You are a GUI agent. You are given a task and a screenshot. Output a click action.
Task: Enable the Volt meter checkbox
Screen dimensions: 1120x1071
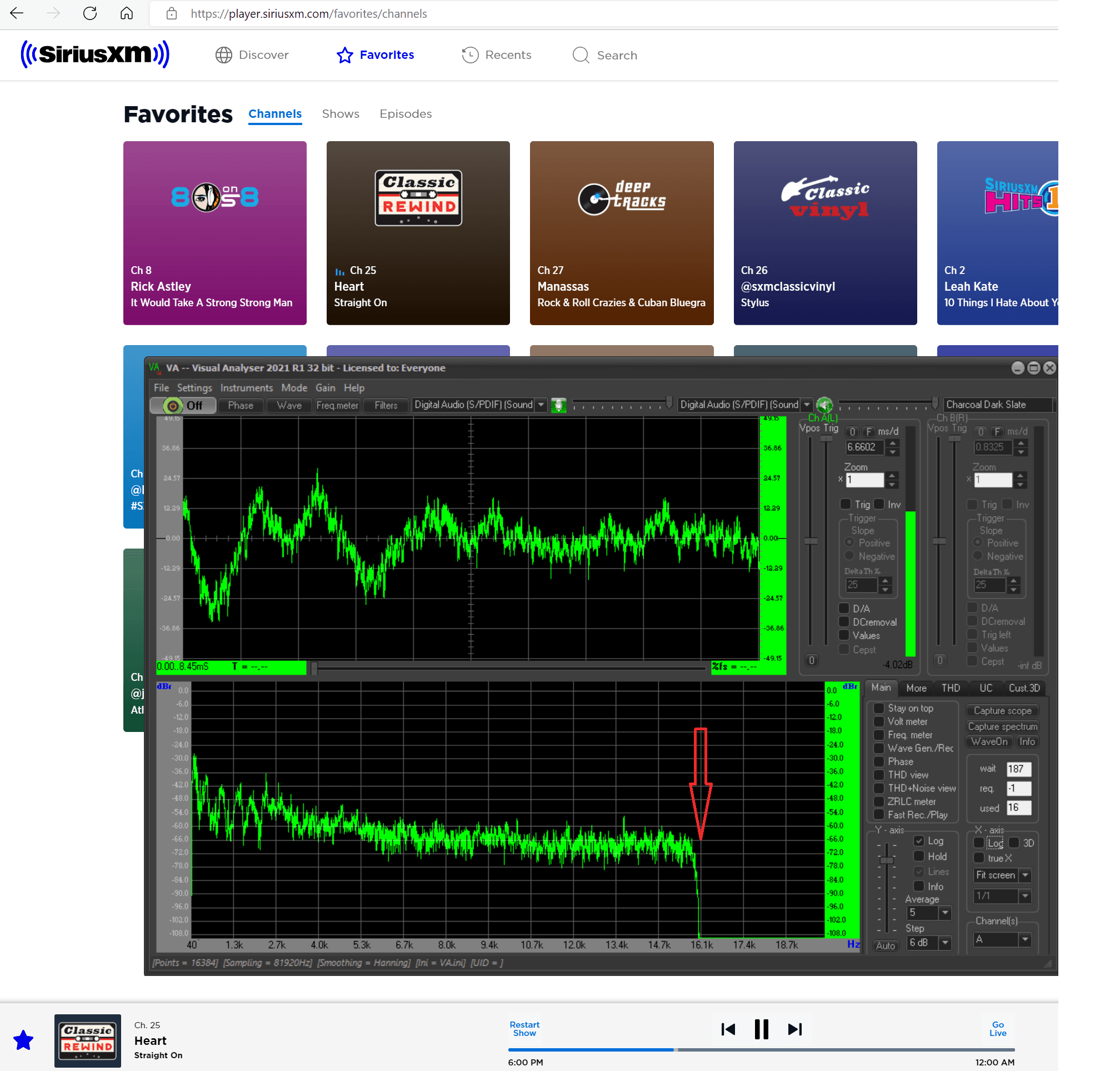(x=879, y=721)
